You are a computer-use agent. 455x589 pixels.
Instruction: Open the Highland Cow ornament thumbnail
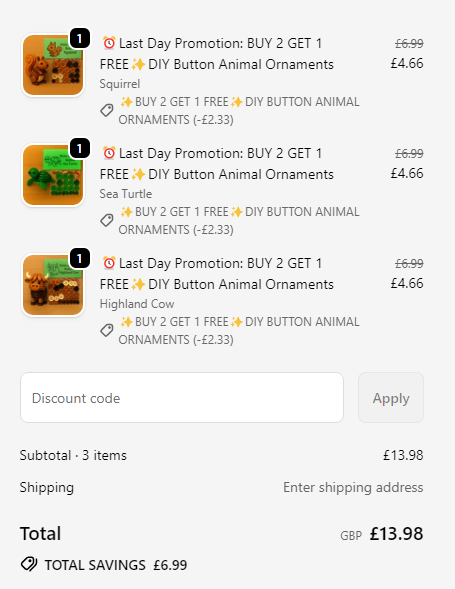53,285
